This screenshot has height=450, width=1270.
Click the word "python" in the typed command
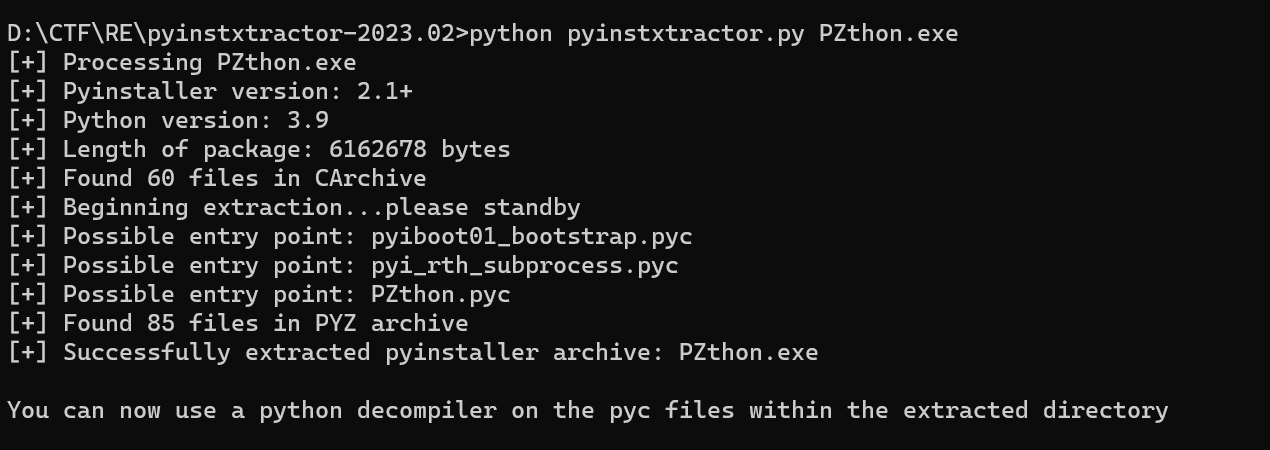510,33
